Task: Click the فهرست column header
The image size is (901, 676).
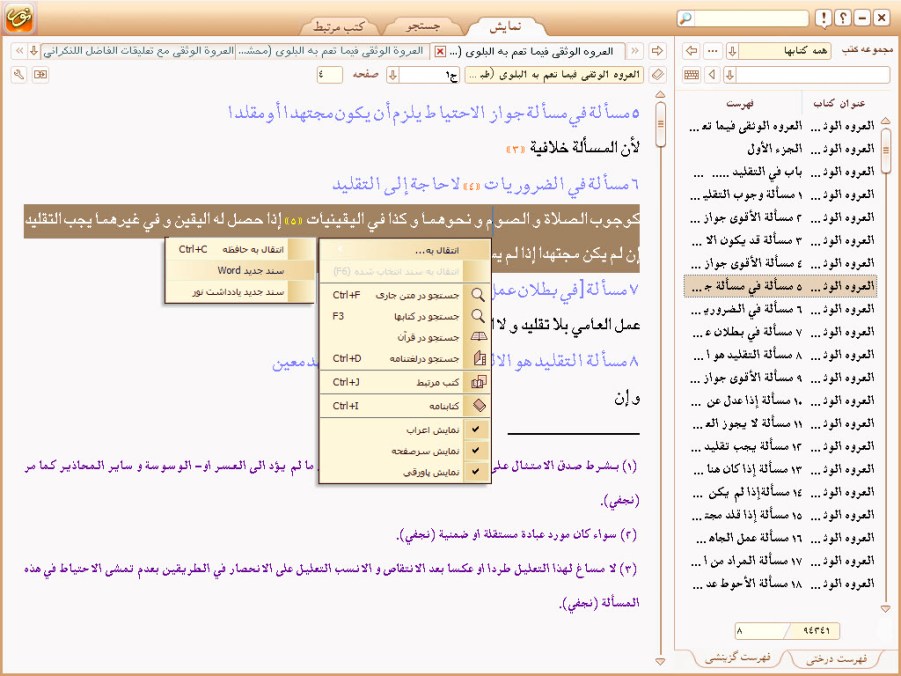Action: pyautogui.click(x=740, y=103)
